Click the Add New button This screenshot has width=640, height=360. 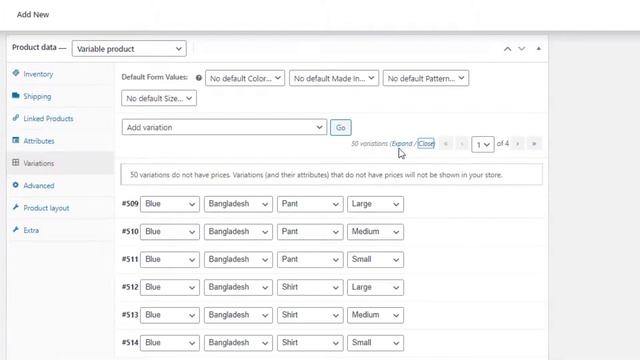(x=33, y=14)
